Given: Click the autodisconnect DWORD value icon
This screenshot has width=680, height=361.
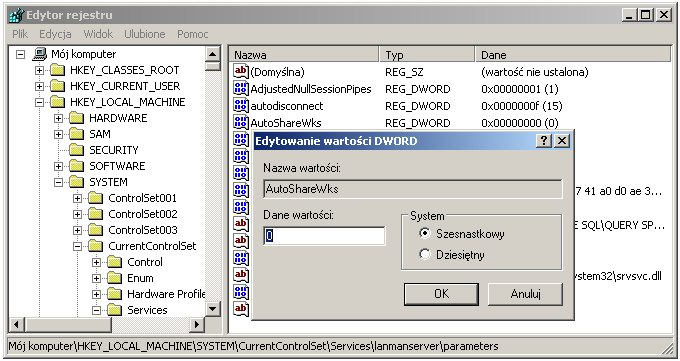Looking at the screenshot, I should tap(241, 105).
